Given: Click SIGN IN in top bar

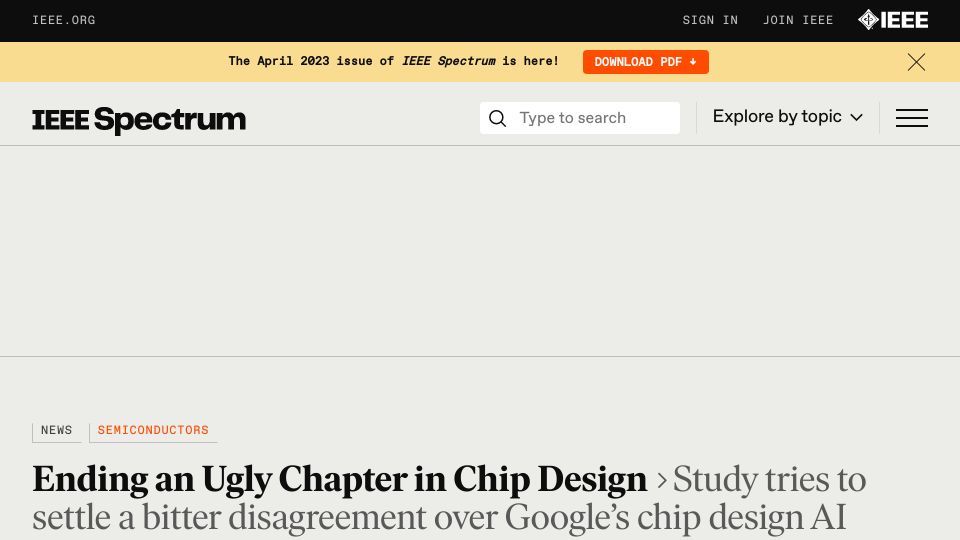Looking at the screenshot, I should 710,20.
